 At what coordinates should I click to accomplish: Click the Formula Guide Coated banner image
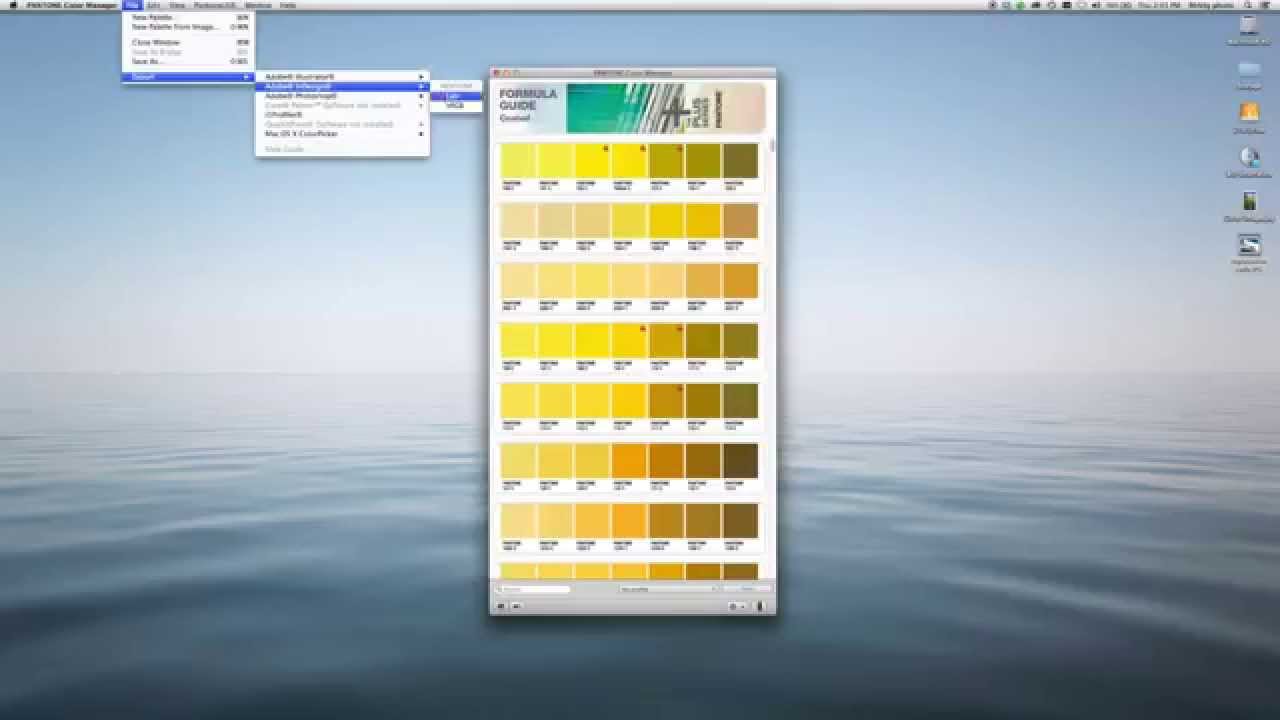[632, 107]
